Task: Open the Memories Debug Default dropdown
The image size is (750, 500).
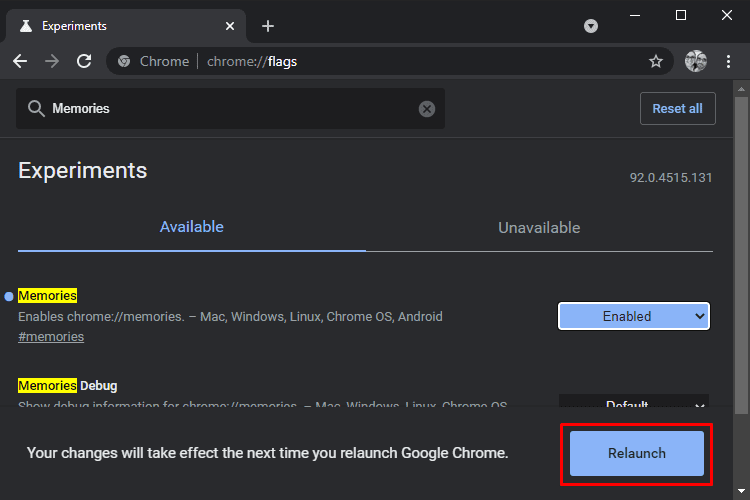Action: (x=634, y=401)
